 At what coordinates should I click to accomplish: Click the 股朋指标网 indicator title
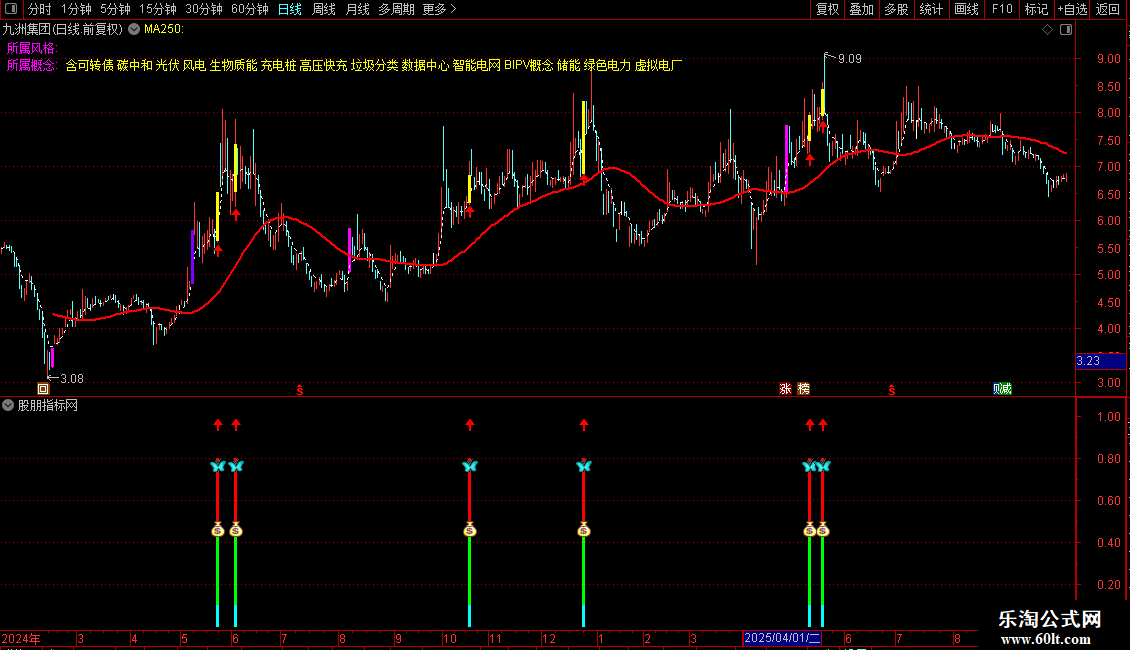48,405
